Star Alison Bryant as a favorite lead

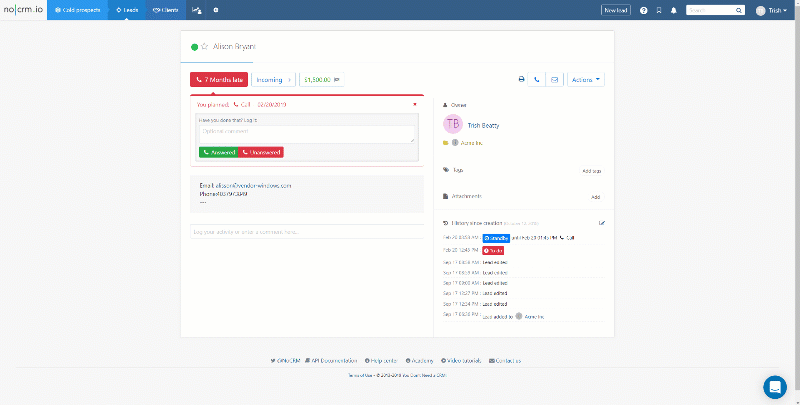205,47
